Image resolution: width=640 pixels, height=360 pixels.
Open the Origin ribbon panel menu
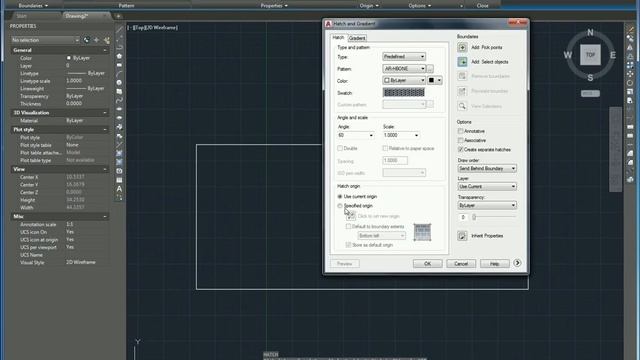(x=369, y=6)
